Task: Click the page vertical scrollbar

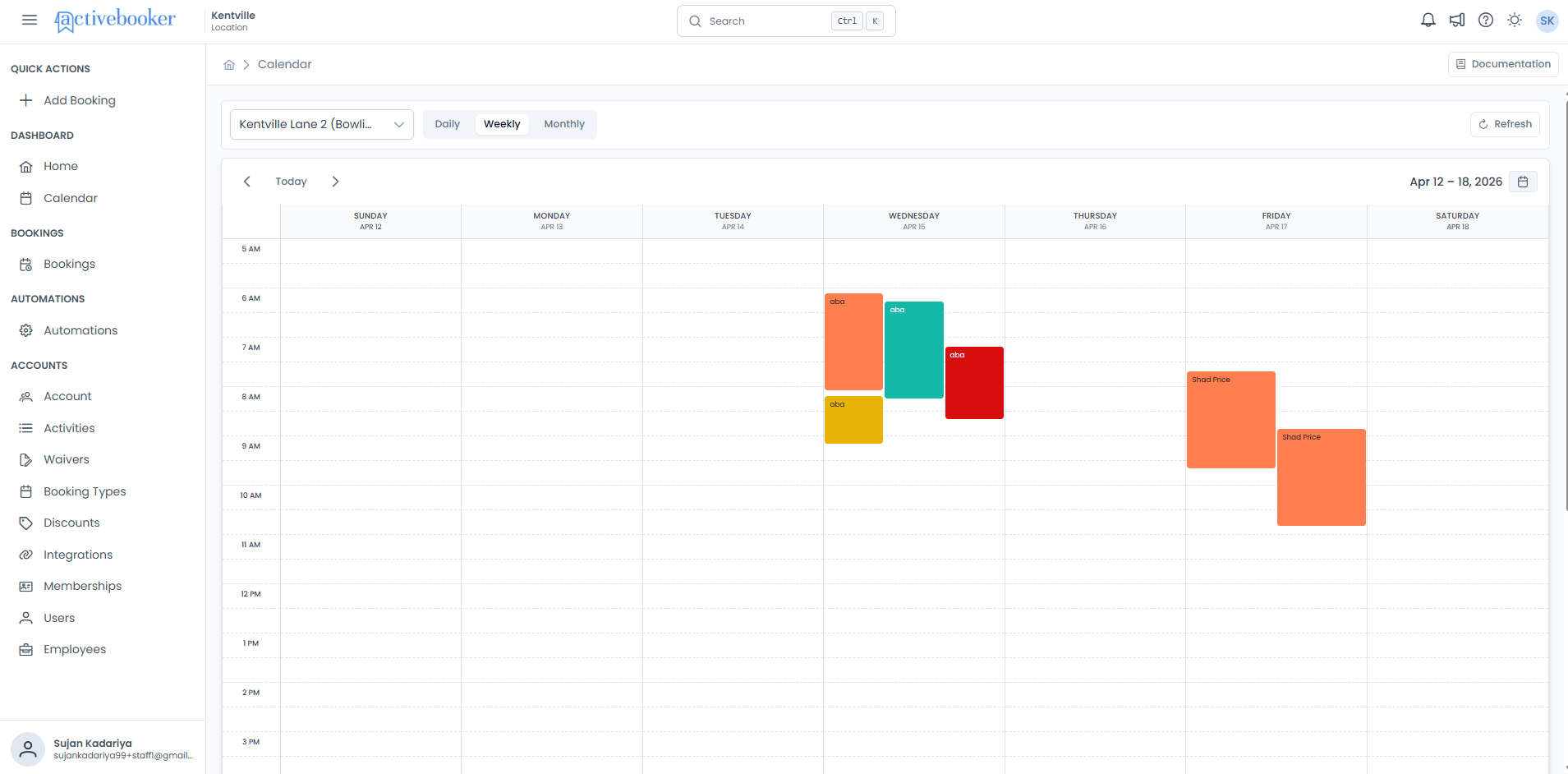Action: point(1565,306)
